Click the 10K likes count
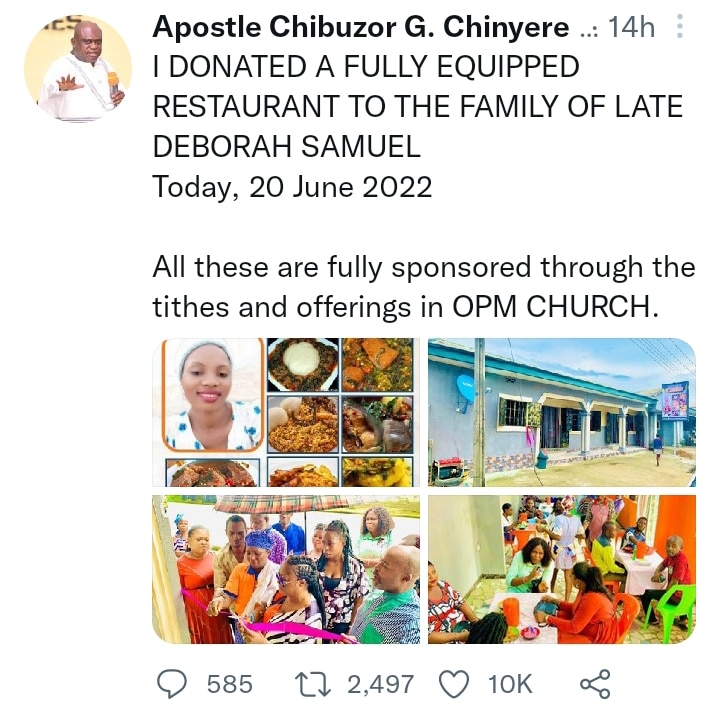This screenshot has height=723, width=720. [509, 684]
